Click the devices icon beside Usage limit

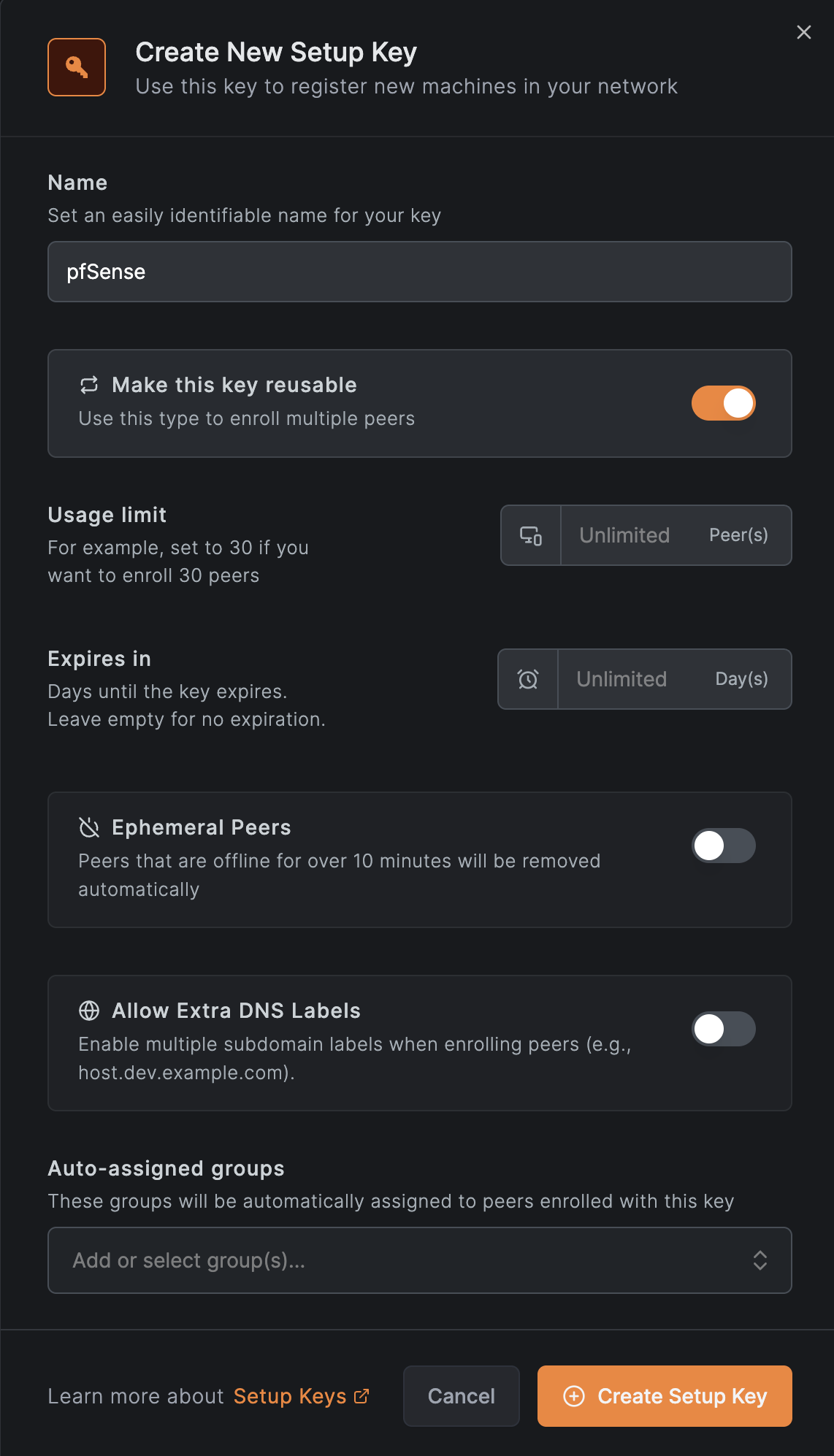[x=531, y=535]
